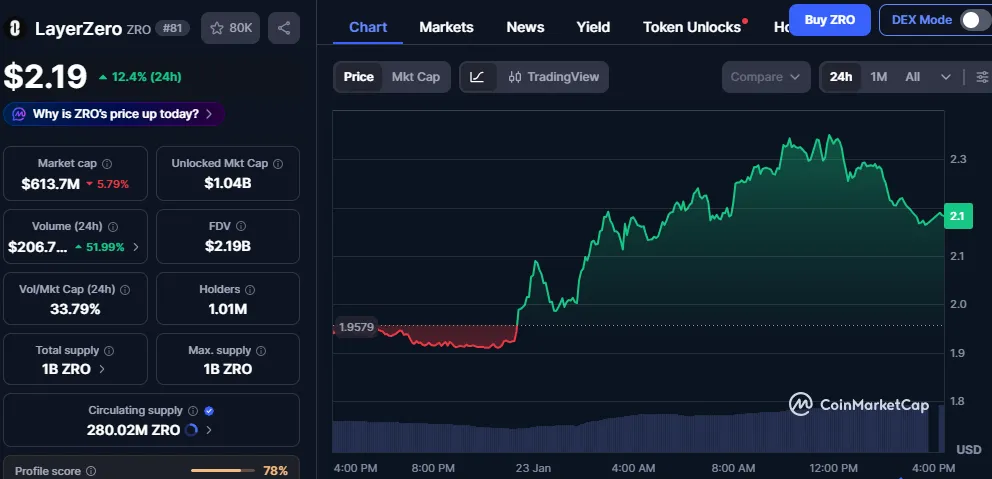
Task: Expand more time range options chevron
Action: pos(946,77)
